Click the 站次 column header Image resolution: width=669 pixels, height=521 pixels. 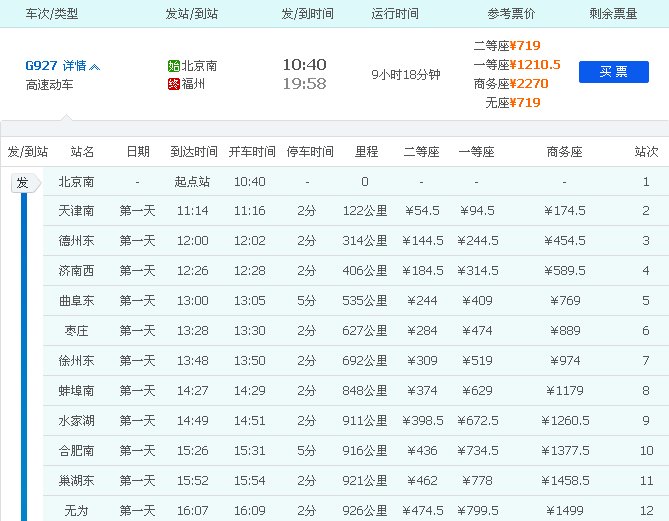coord(646,151)
